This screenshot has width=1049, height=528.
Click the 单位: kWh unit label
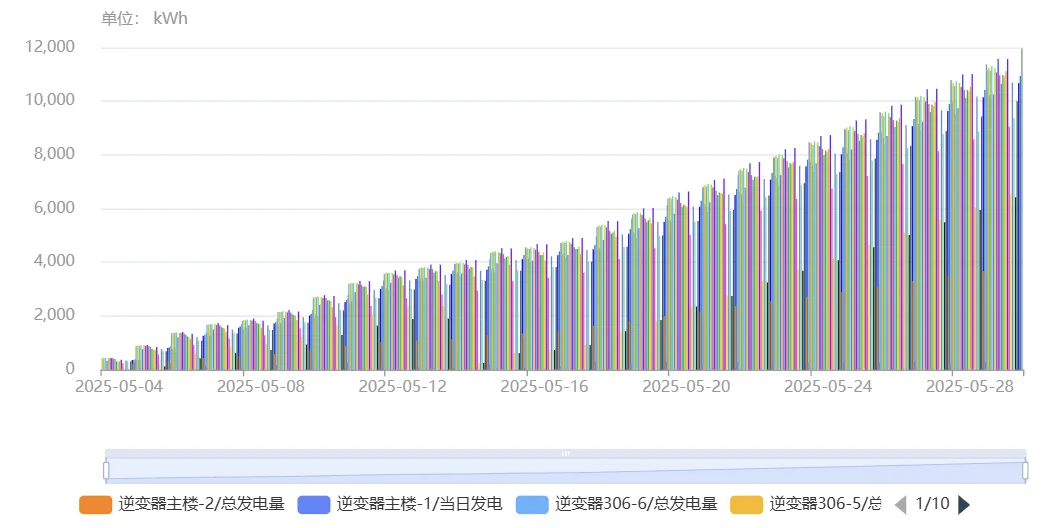point(145,19)
